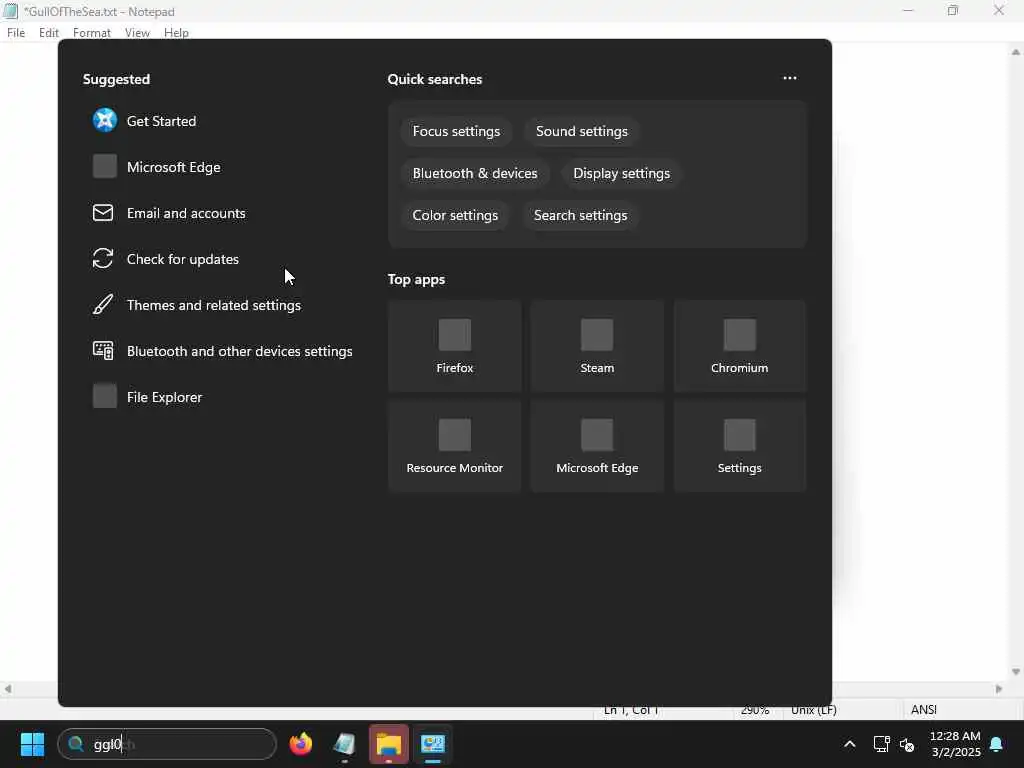Click Unix (LF) in Notepad status bar
Viewport: 1024px width, 768px height.
(x=814, y=710)
